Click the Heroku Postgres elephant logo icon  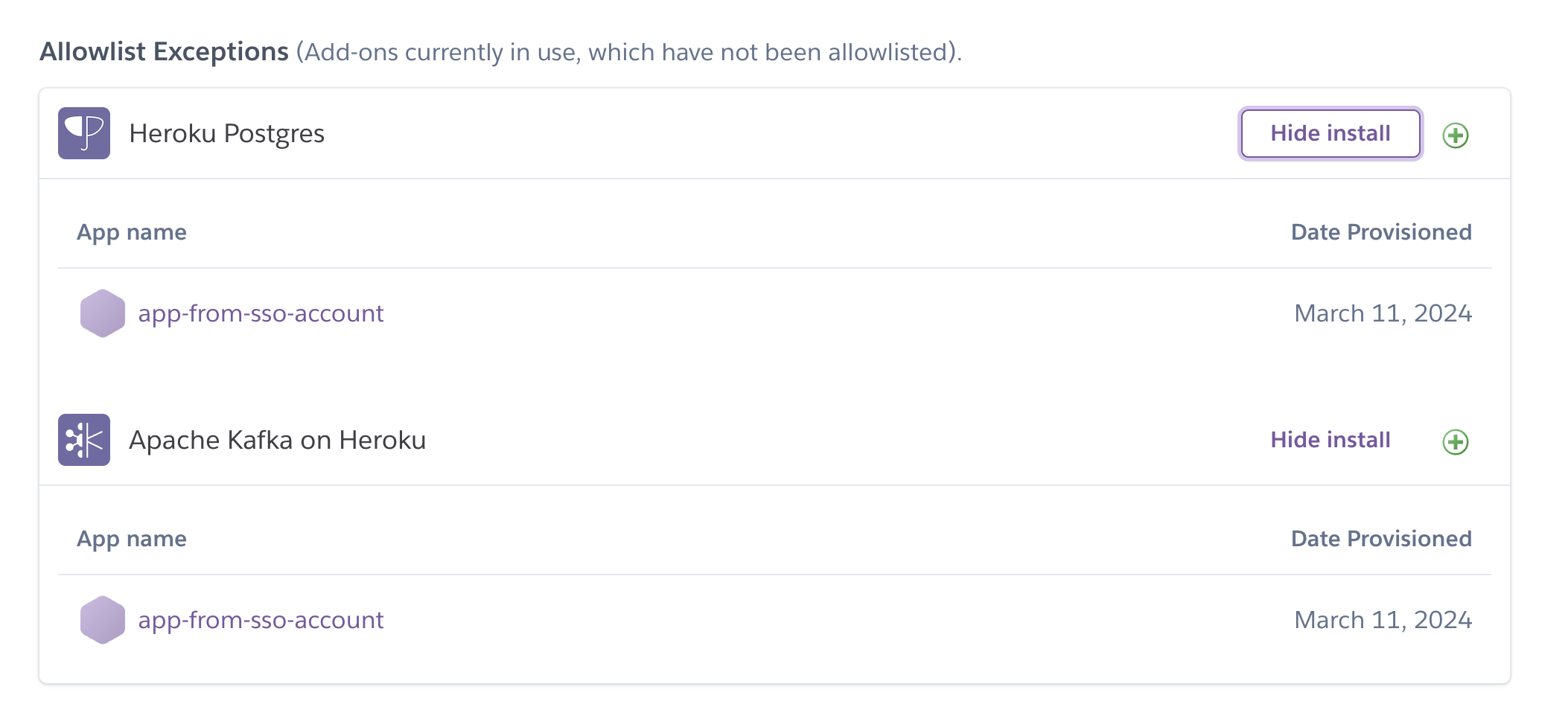84,133
